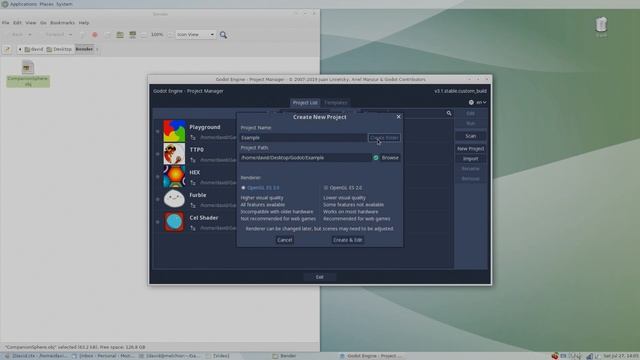The height and width of the screenshot is (360, 640).
Task: Toggle favorite star for HEX project
Action: tap(158, 177)
